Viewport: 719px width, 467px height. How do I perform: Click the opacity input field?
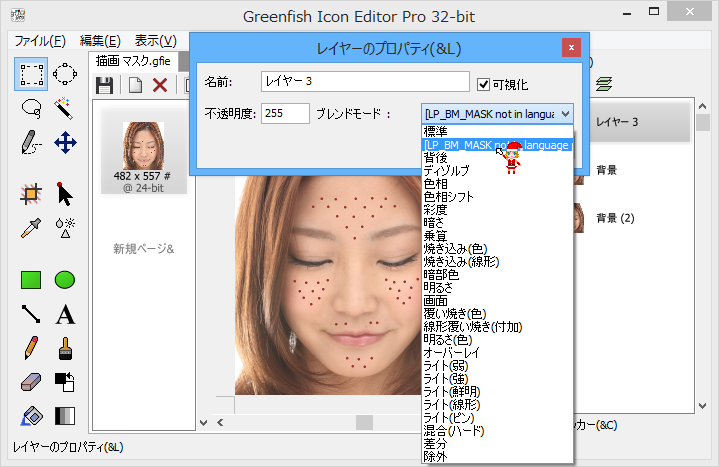pos(286,113)
